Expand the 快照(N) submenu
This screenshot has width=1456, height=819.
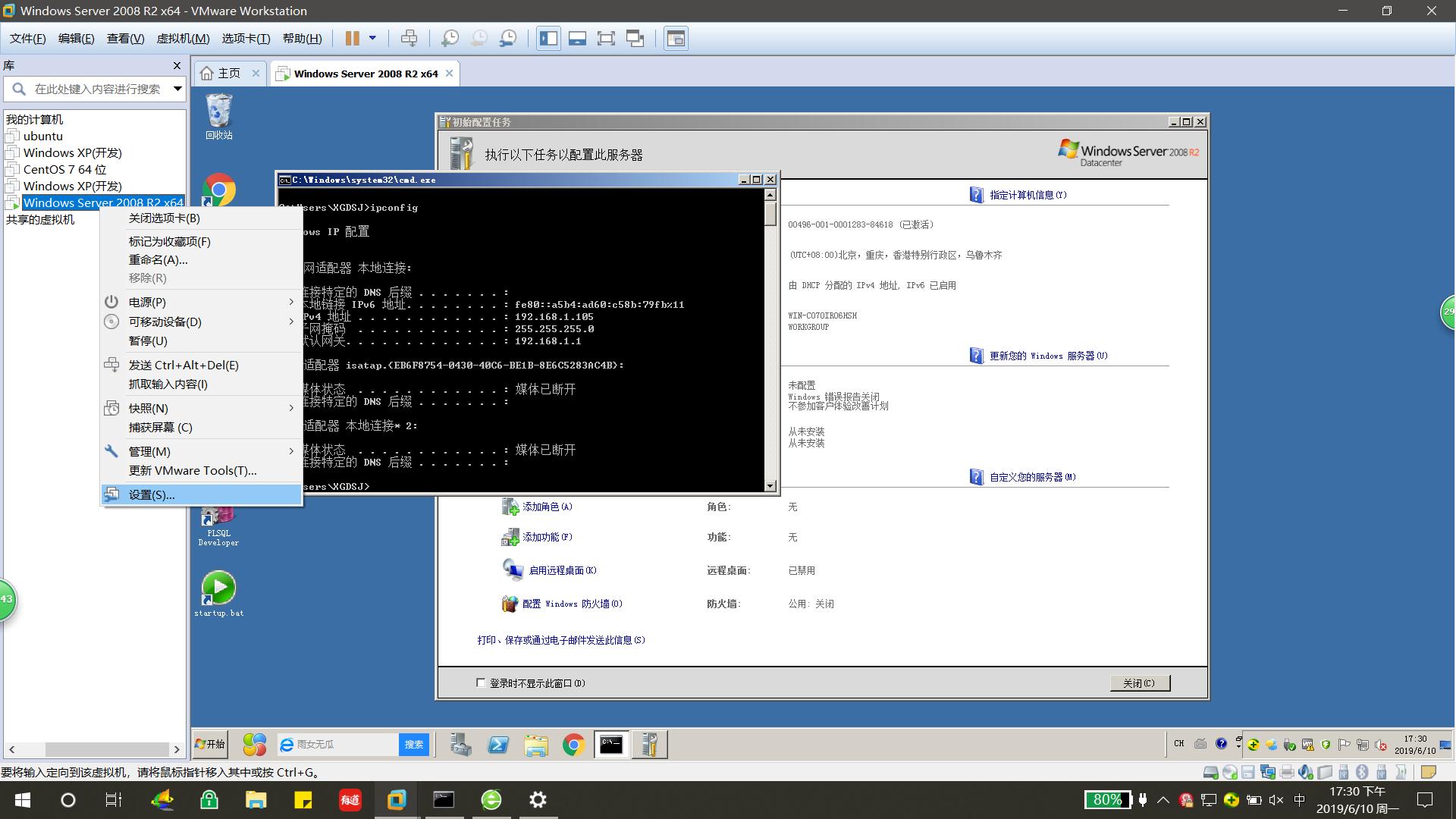pos(202,408)
